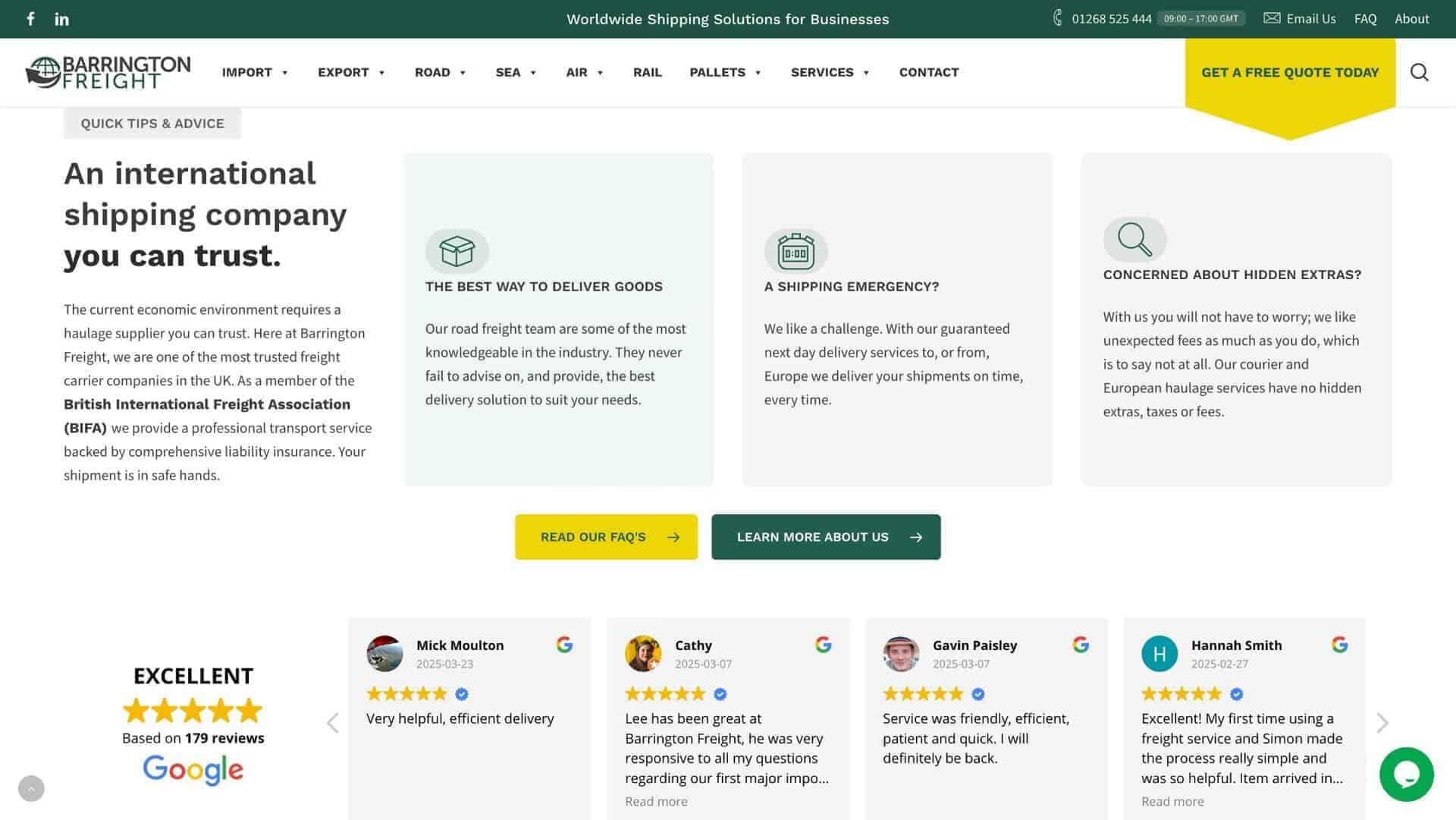The height and width of the screenshot is (820, 1456).
Task: Expand the Import dropdown menu
Action: [255, 72]
